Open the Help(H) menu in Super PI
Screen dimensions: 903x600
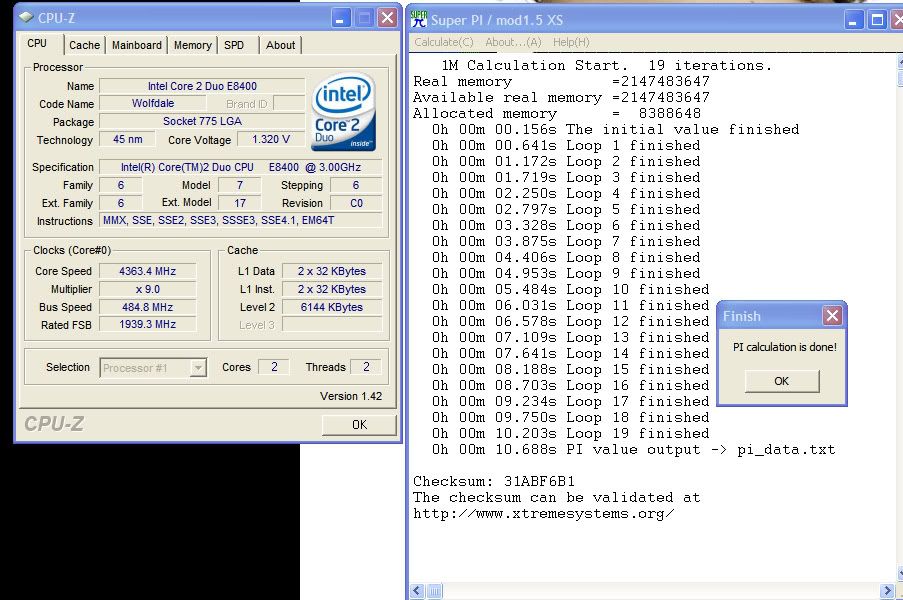[x=571, y=42]
